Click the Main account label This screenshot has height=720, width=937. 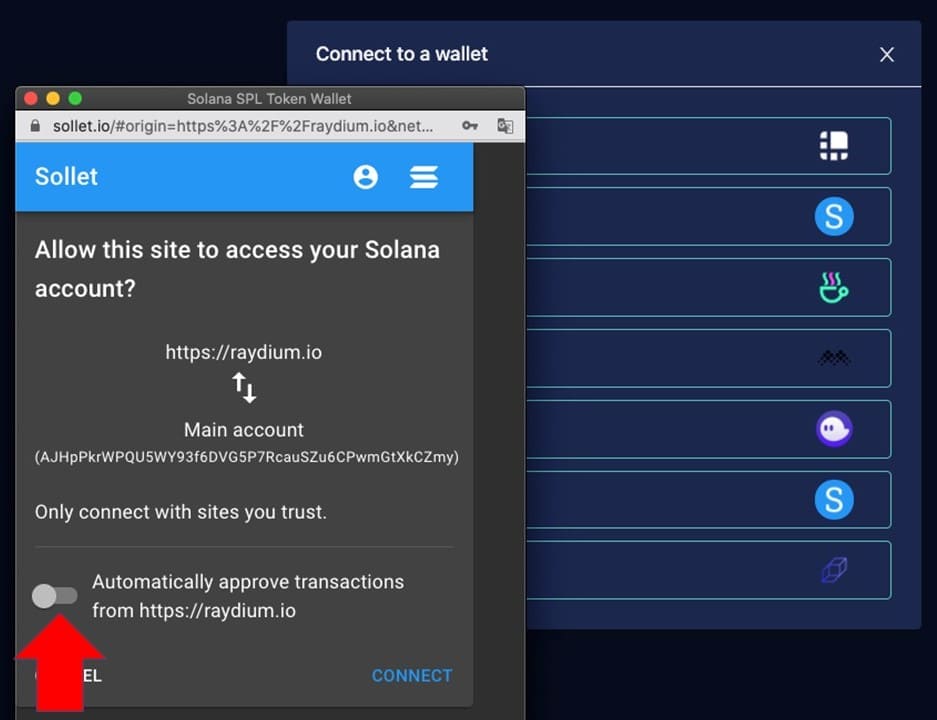(x=244, y=430)
